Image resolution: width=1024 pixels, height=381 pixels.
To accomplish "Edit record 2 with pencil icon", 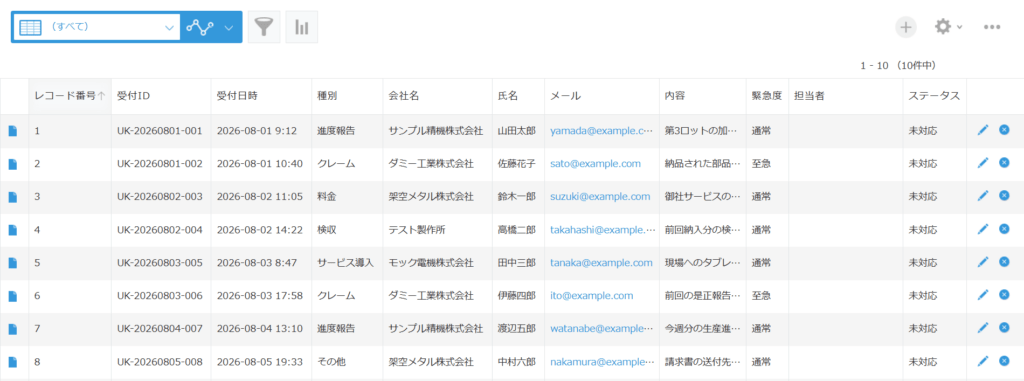I will coord(983,163).
